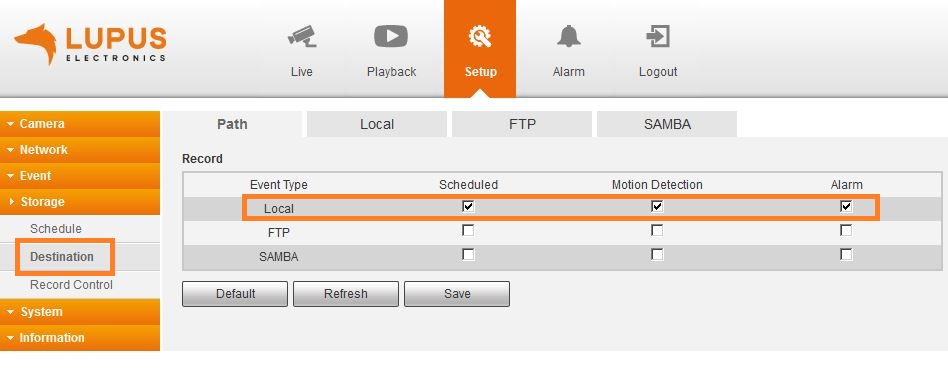
Task: Enable FTP Motion Detection checkbox
Action: pyautogui.click(x=657, y=230)
